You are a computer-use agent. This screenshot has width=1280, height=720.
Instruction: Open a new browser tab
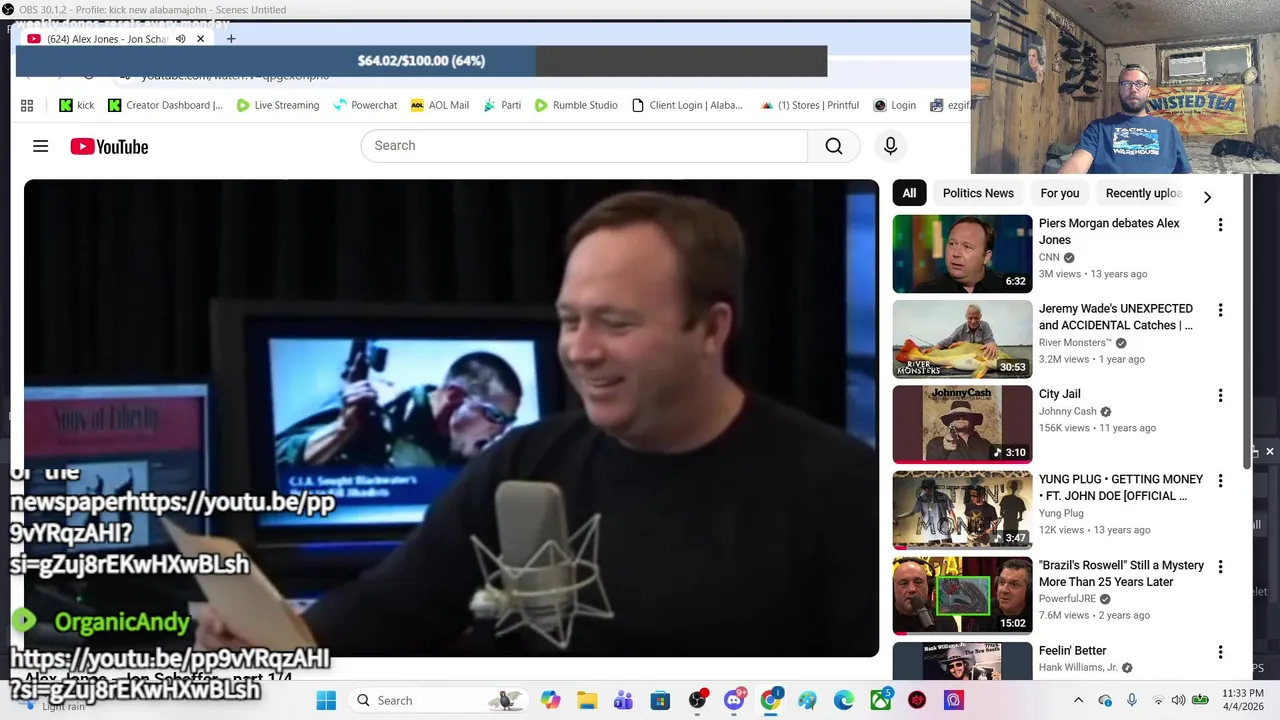(231, 39)
